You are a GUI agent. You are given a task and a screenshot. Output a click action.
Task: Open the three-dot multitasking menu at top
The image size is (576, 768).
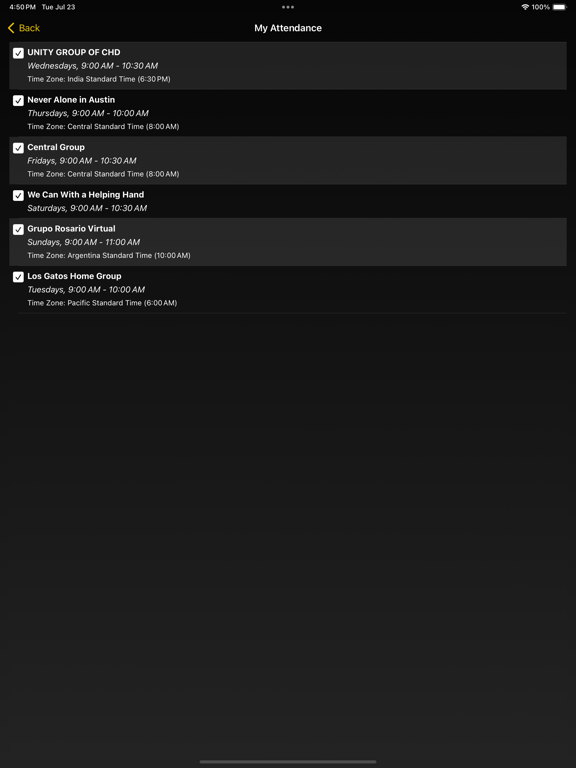point(288,7)
